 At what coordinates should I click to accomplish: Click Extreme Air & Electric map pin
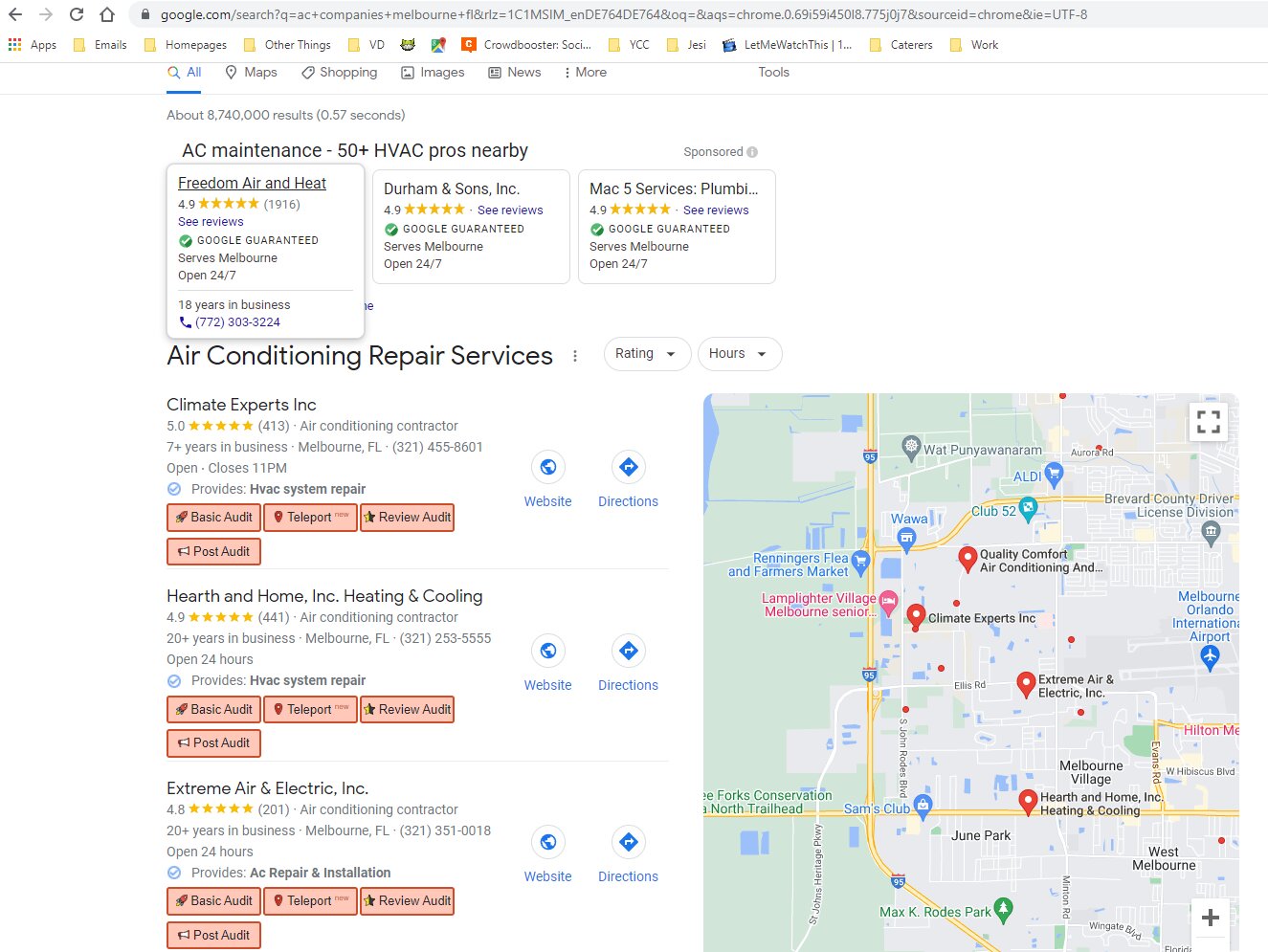tap(1026, 684)
